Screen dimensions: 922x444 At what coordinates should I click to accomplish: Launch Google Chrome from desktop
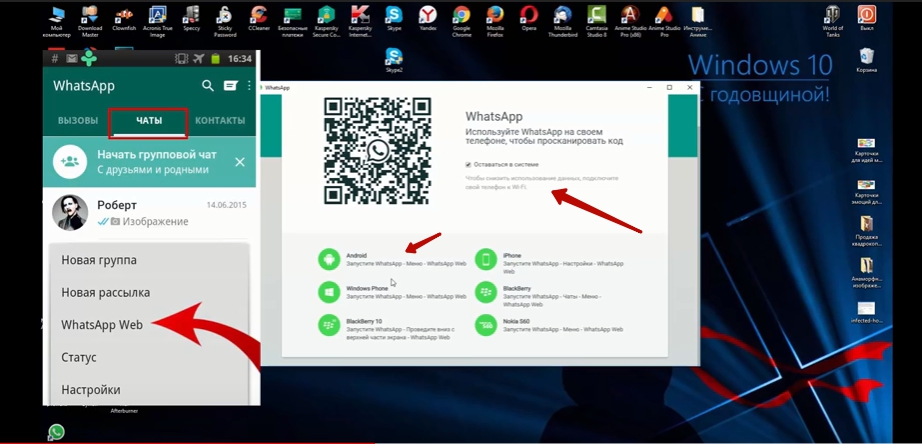(x=462, y=21)
